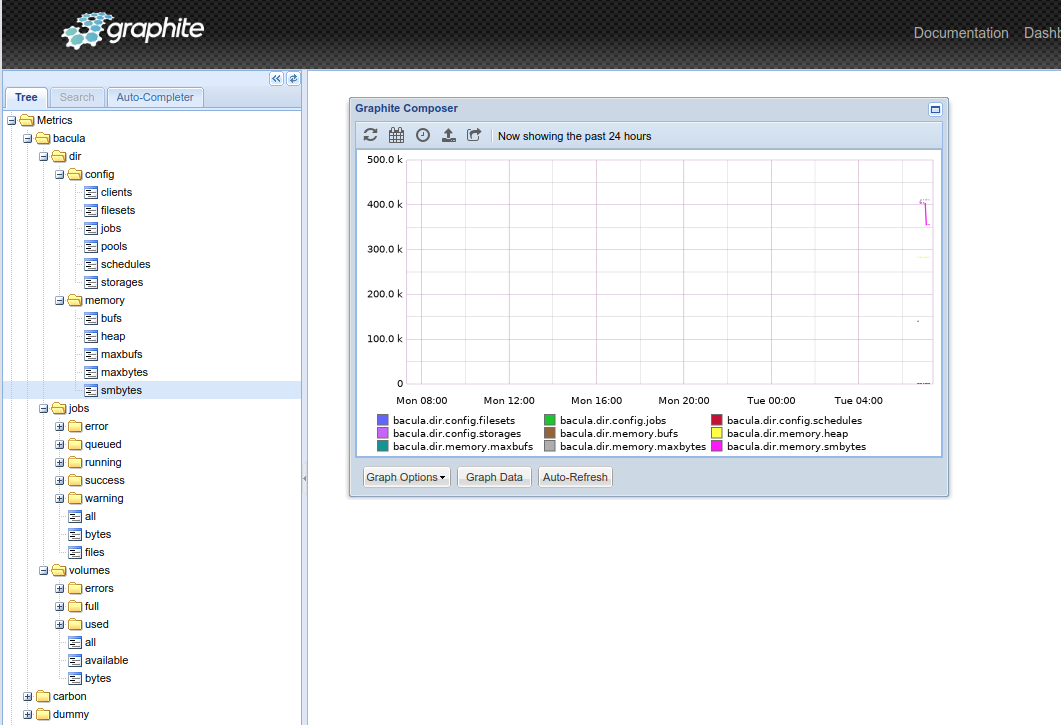The image size is (1061, 725).
Task: Click the dummy folder icon
Action: [43, 714]
